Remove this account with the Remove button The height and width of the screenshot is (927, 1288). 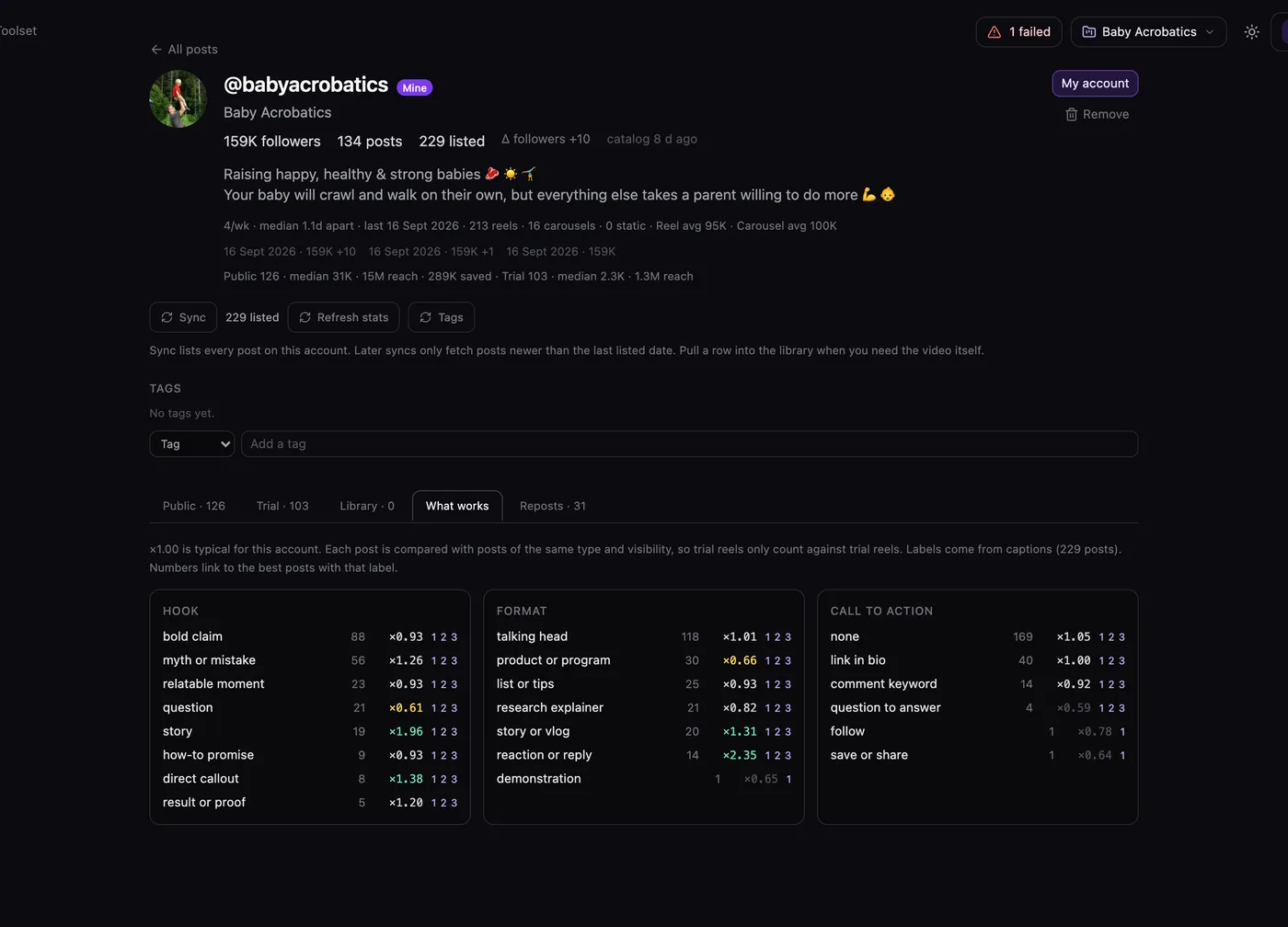click(1097, 115)
